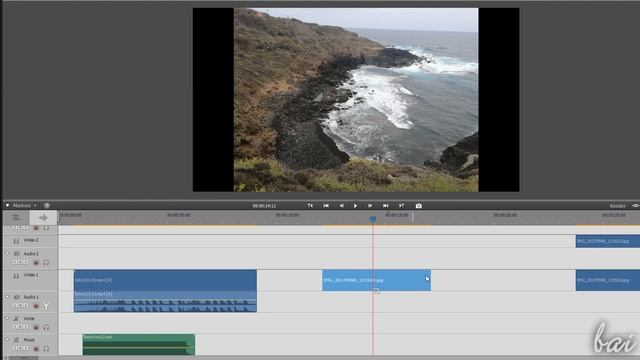Open the track options sliders icon

click(x=16, y=218)
